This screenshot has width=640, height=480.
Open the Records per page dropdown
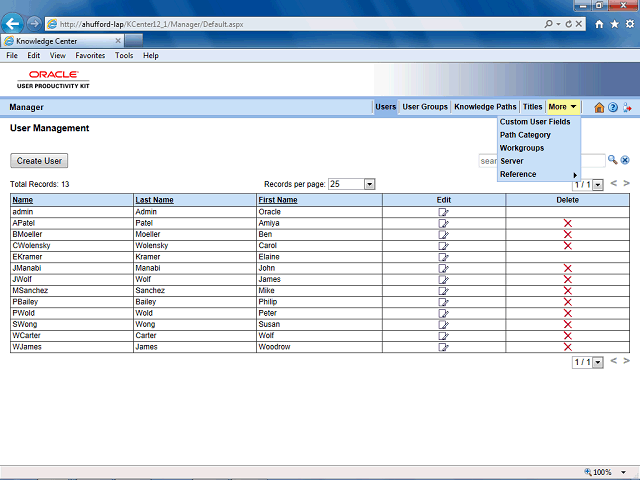(369, 184)
